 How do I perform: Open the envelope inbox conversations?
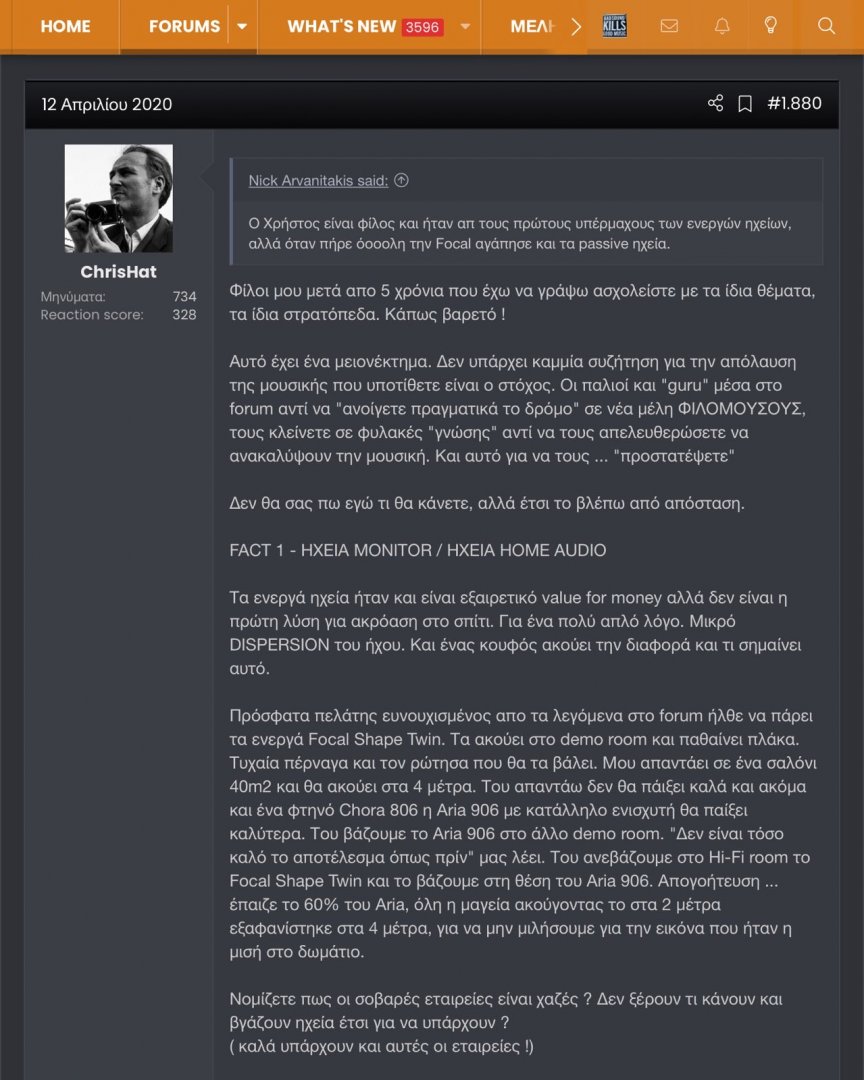click(669, 26)
